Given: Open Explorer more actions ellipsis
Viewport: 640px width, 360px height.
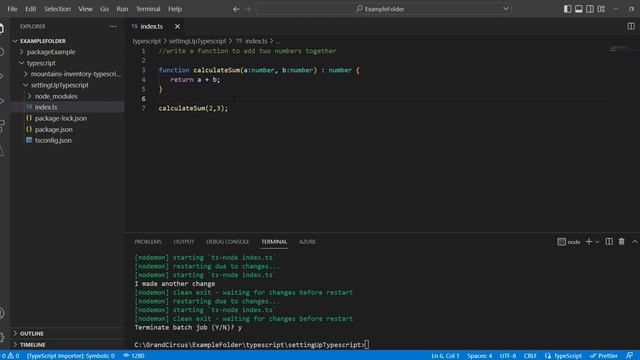Looking at the screenshot, I should [x=113, y=27].
